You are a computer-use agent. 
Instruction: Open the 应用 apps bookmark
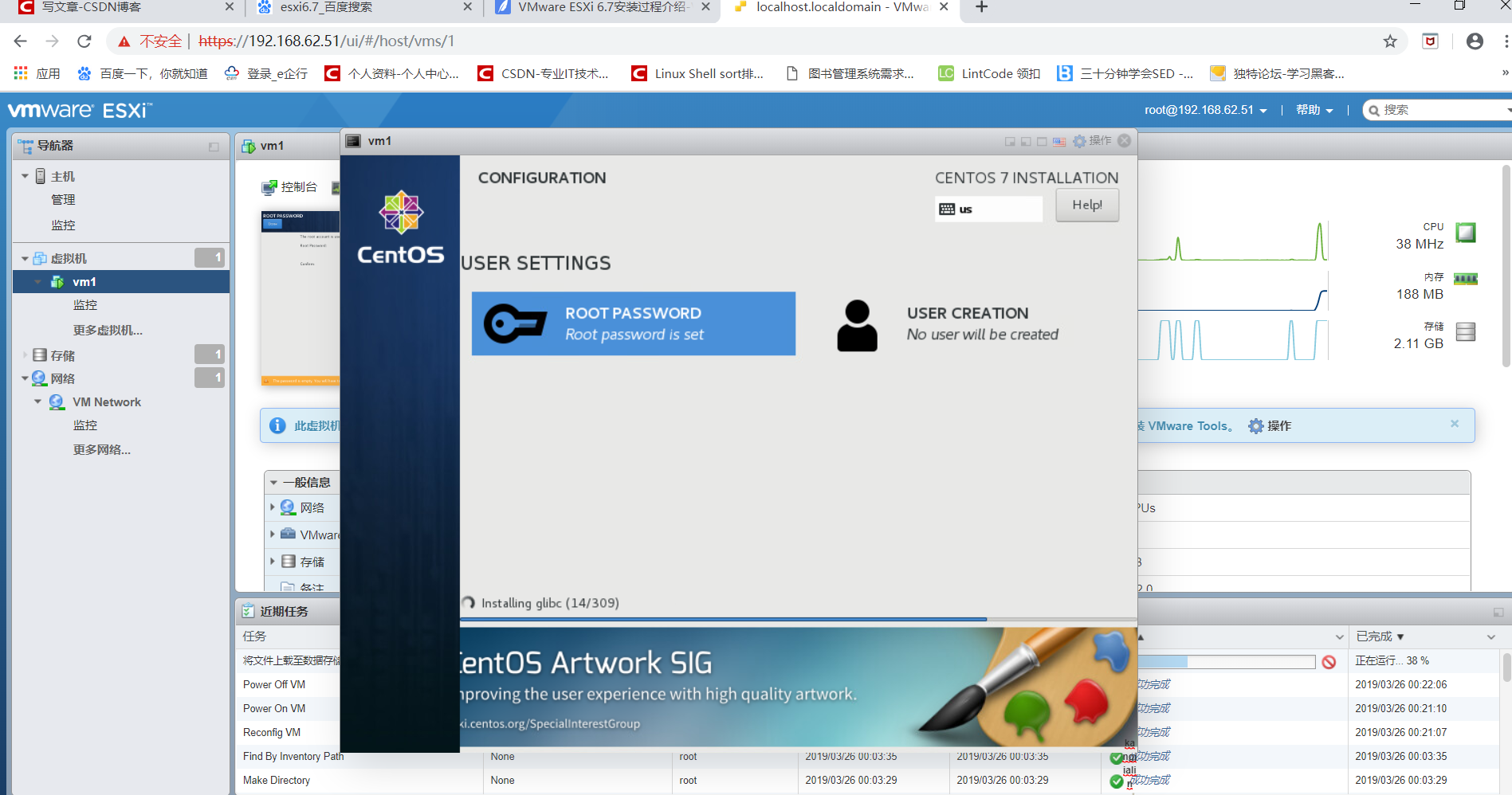[37, 74]
